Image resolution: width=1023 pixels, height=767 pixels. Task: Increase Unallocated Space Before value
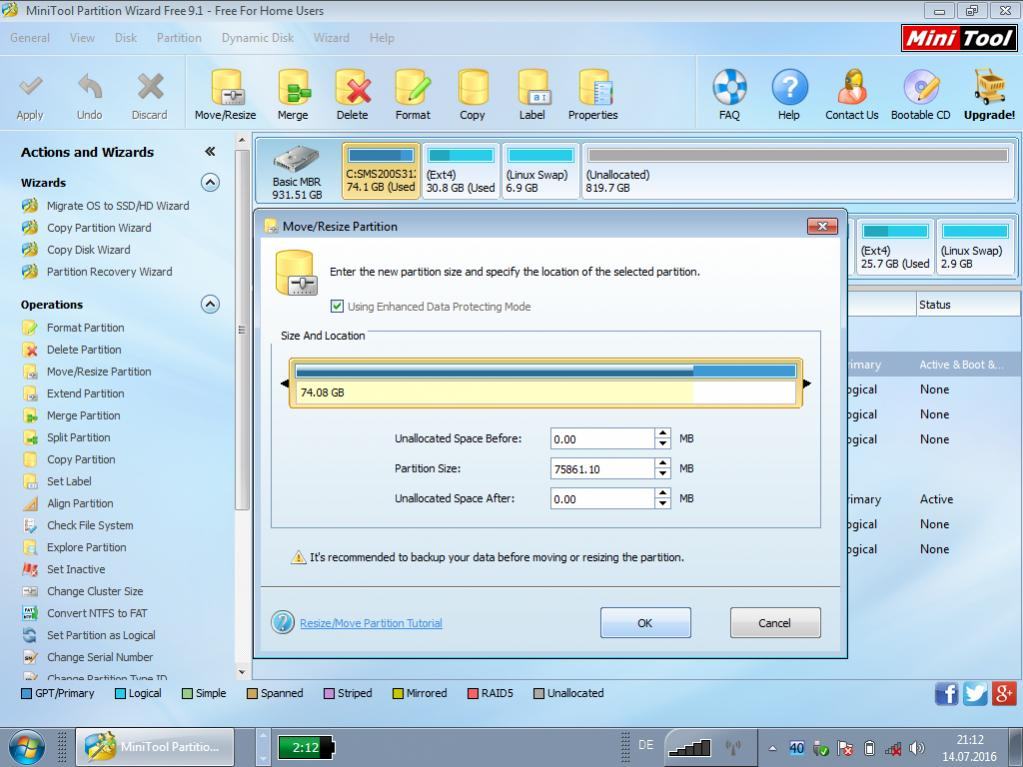pos(663,434)
